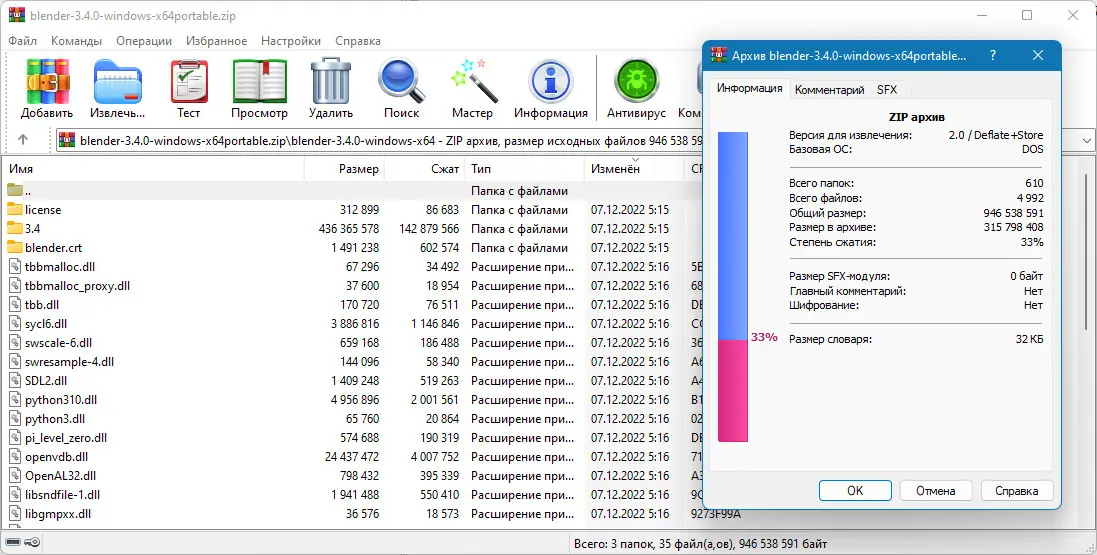
Task: Click the libgmpxx.dll file icon
Action: [15, 514]
